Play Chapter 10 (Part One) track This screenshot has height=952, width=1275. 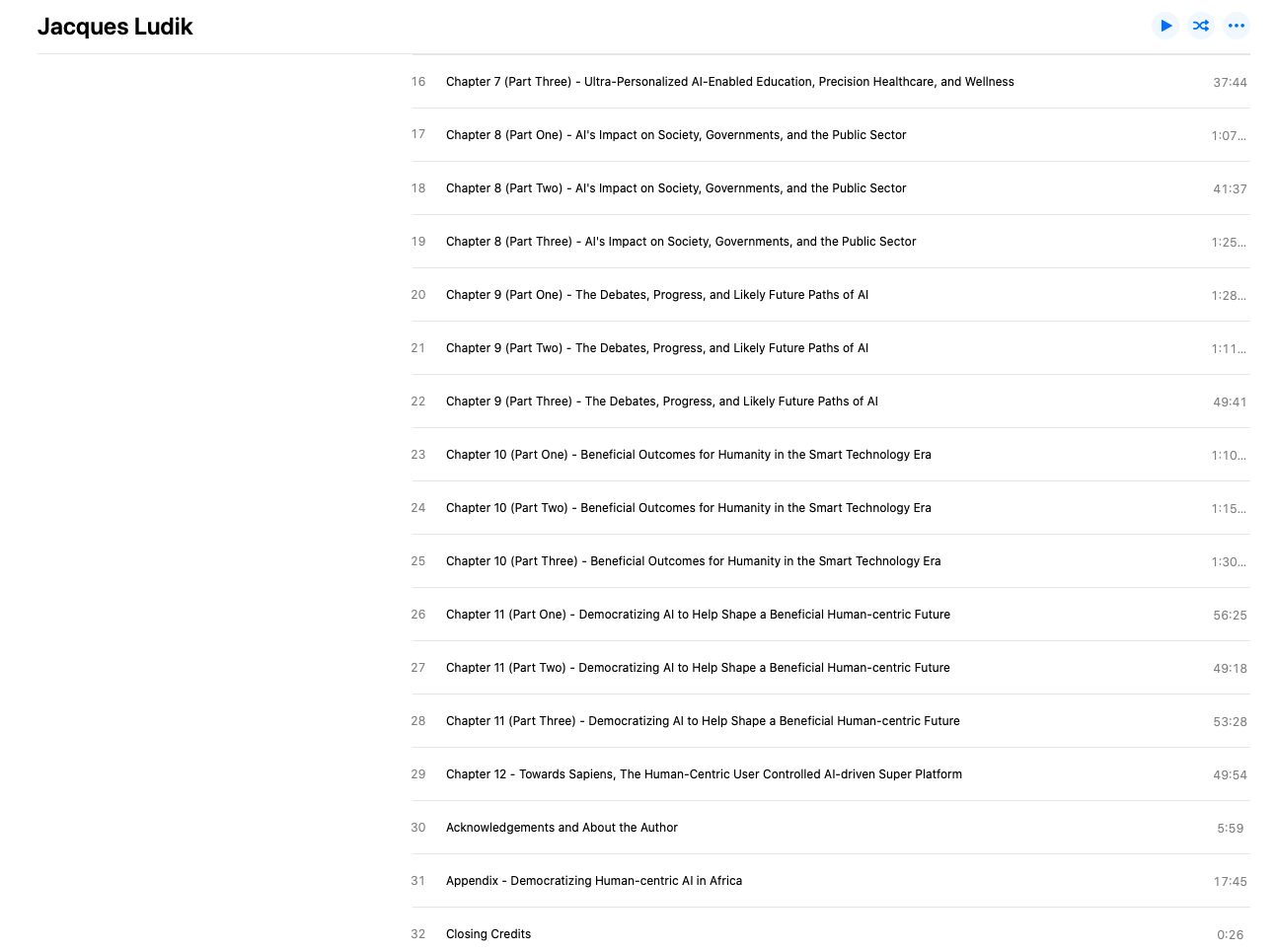(831, 455)
